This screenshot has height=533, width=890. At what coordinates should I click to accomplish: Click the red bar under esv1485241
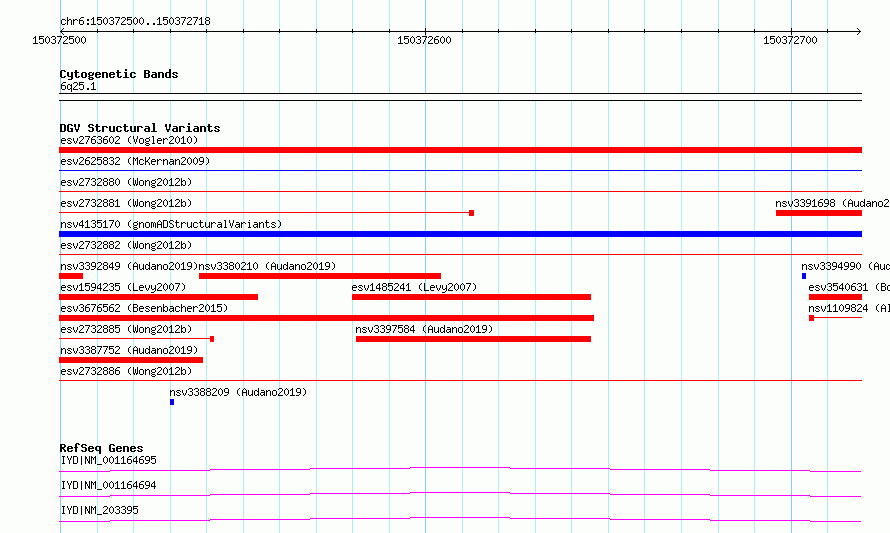[471, 297]
